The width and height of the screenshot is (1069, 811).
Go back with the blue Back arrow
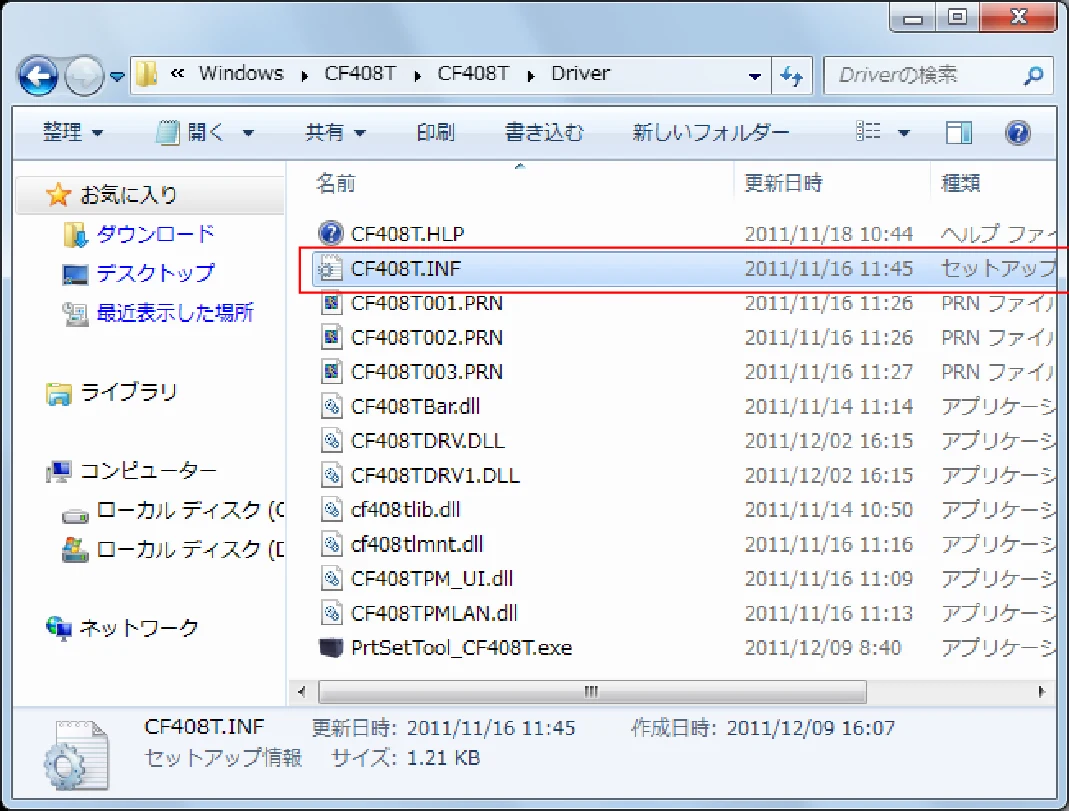(x=37, y=76)
